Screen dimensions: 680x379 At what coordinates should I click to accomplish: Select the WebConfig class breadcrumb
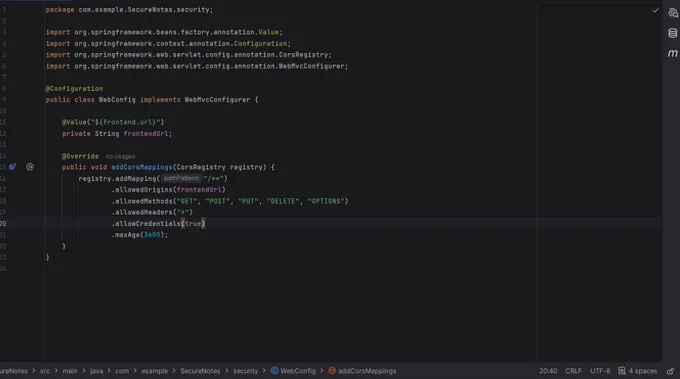[x=293, y=371]
